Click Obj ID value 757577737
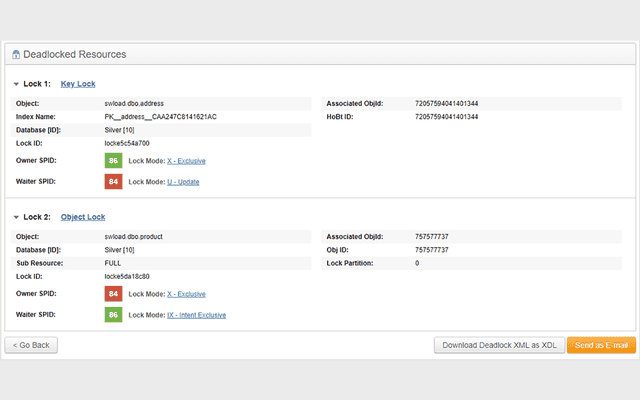The image size is (640, 400). tap(432, 250)
